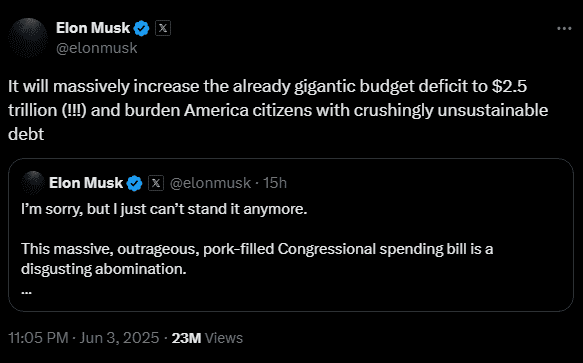Click the verified badge inside the quoted post
Viewport: 583px width, 363px height.
135,183
